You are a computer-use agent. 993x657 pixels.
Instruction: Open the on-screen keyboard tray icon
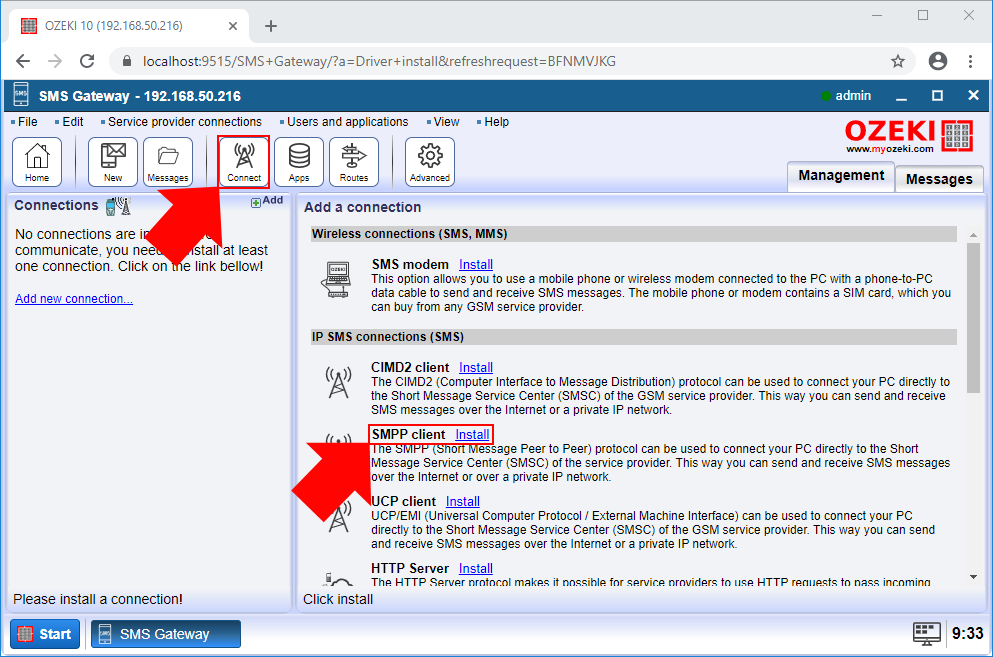tap(926, 633)
